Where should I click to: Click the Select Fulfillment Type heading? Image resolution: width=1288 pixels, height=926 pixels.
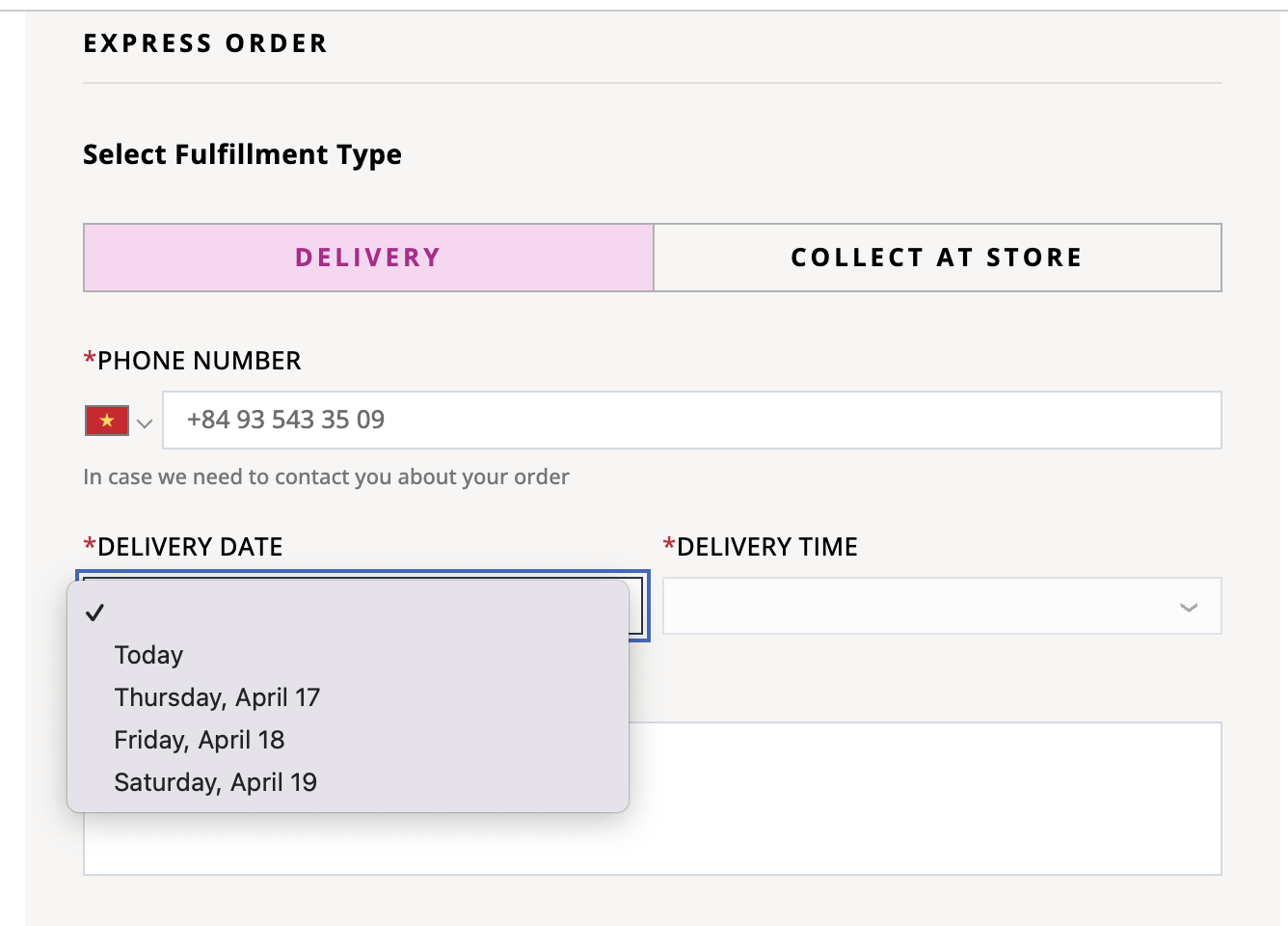tap(242, 154)
